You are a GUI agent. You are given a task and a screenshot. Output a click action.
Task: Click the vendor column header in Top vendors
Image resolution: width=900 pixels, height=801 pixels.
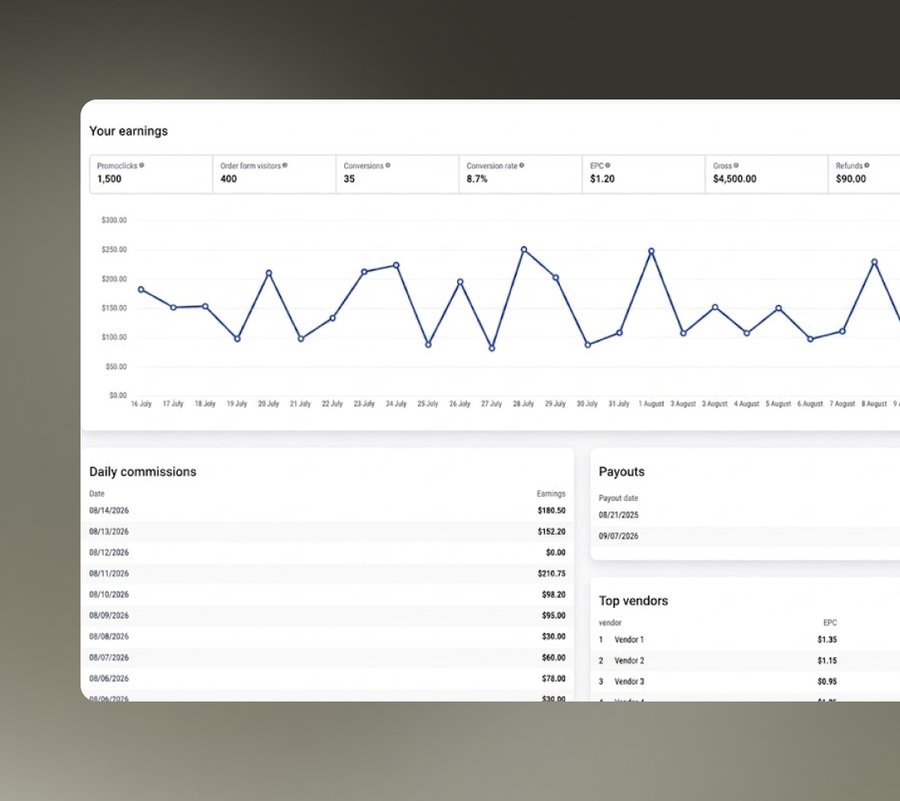610,623
